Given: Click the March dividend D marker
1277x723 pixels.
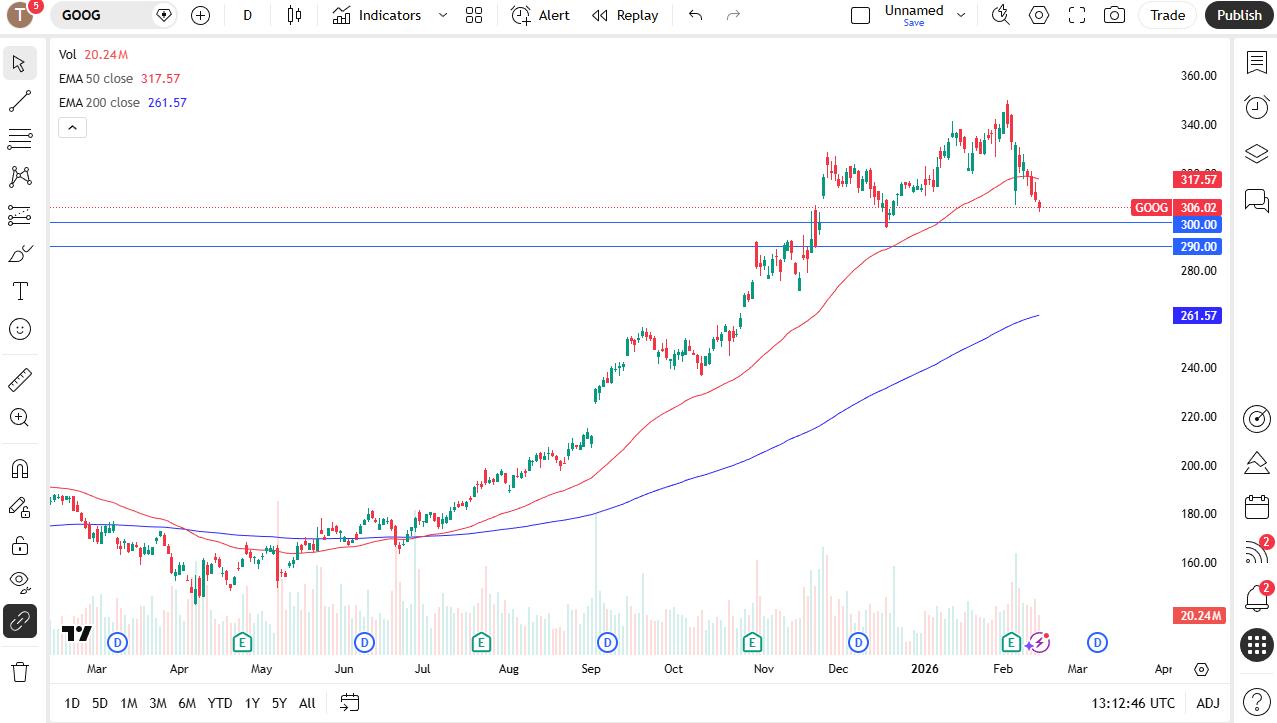Looking at the screenshot, I should (x=1097, y=642).
